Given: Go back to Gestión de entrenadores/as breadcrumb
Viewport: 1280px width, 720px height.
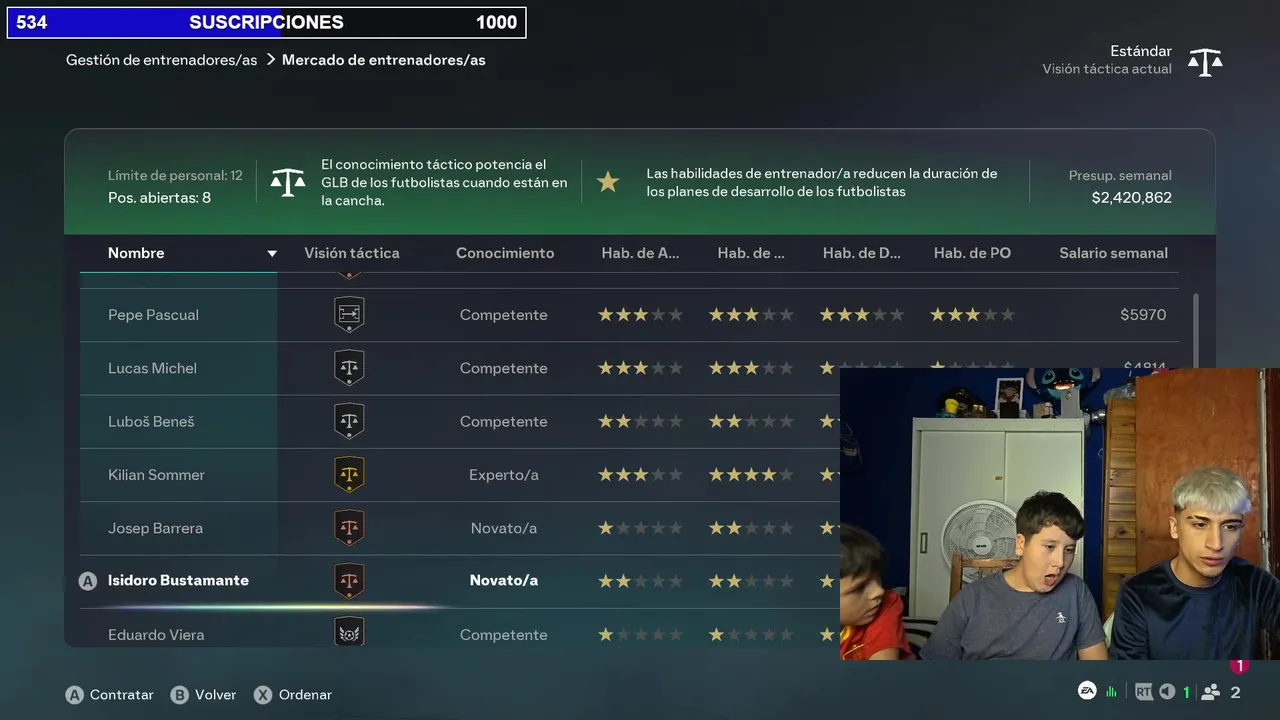Looking at the screenshot, I should (x=162, y=60).
